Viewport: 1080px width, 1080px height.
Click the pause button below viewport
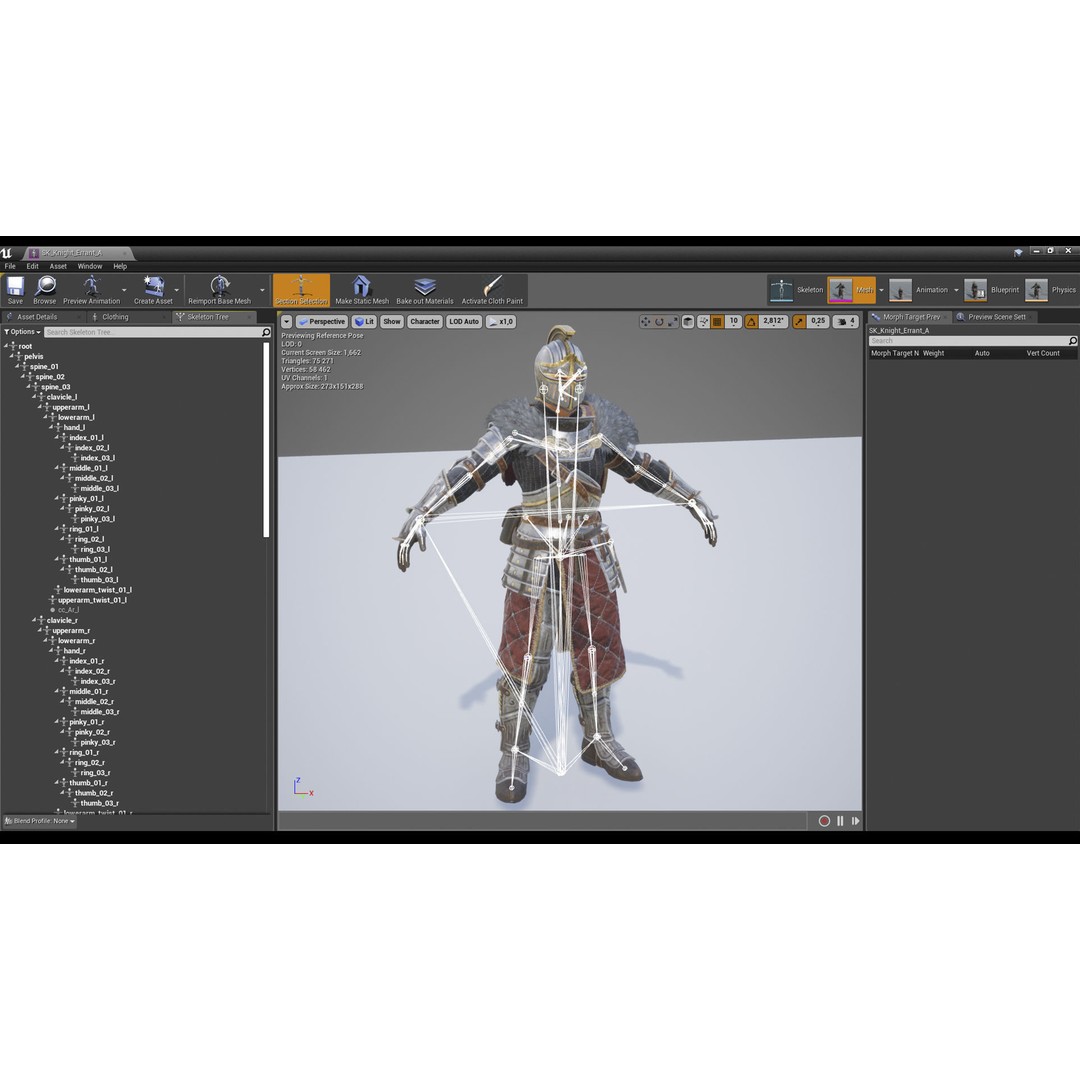[840, 821]
